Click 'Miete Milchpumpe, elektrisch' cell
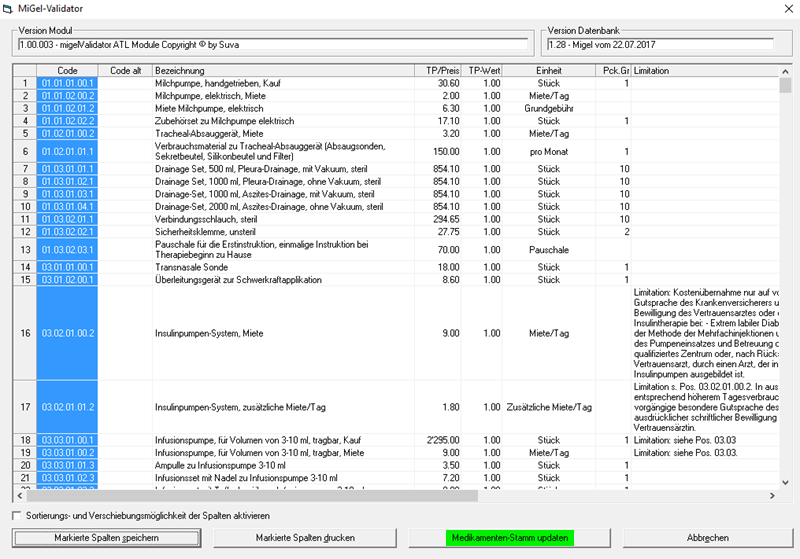 (x=283, y=108)
